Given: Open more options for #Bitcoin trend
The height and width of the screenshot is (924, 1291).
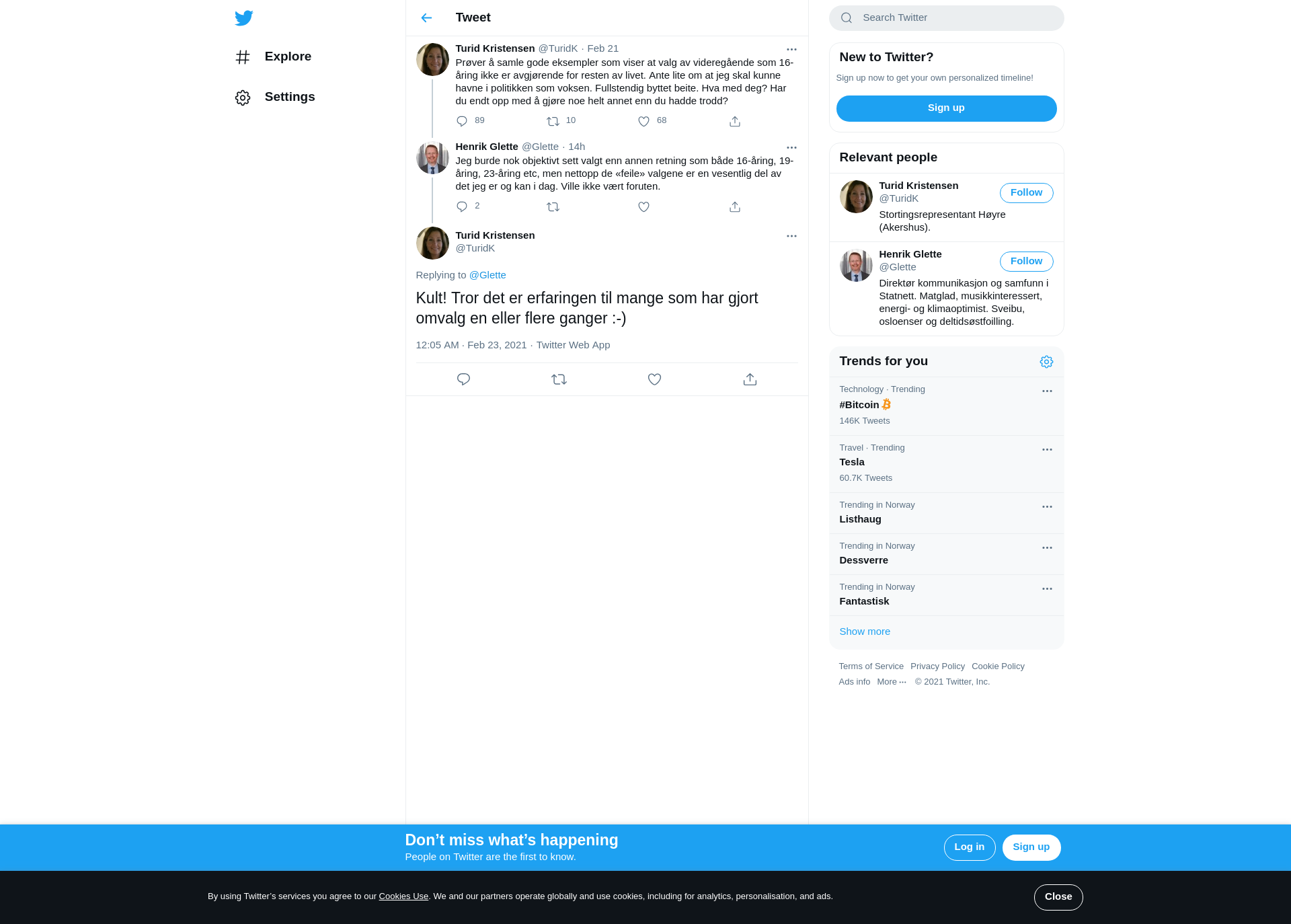Looking at the screenshot, I should [1047, 391].
